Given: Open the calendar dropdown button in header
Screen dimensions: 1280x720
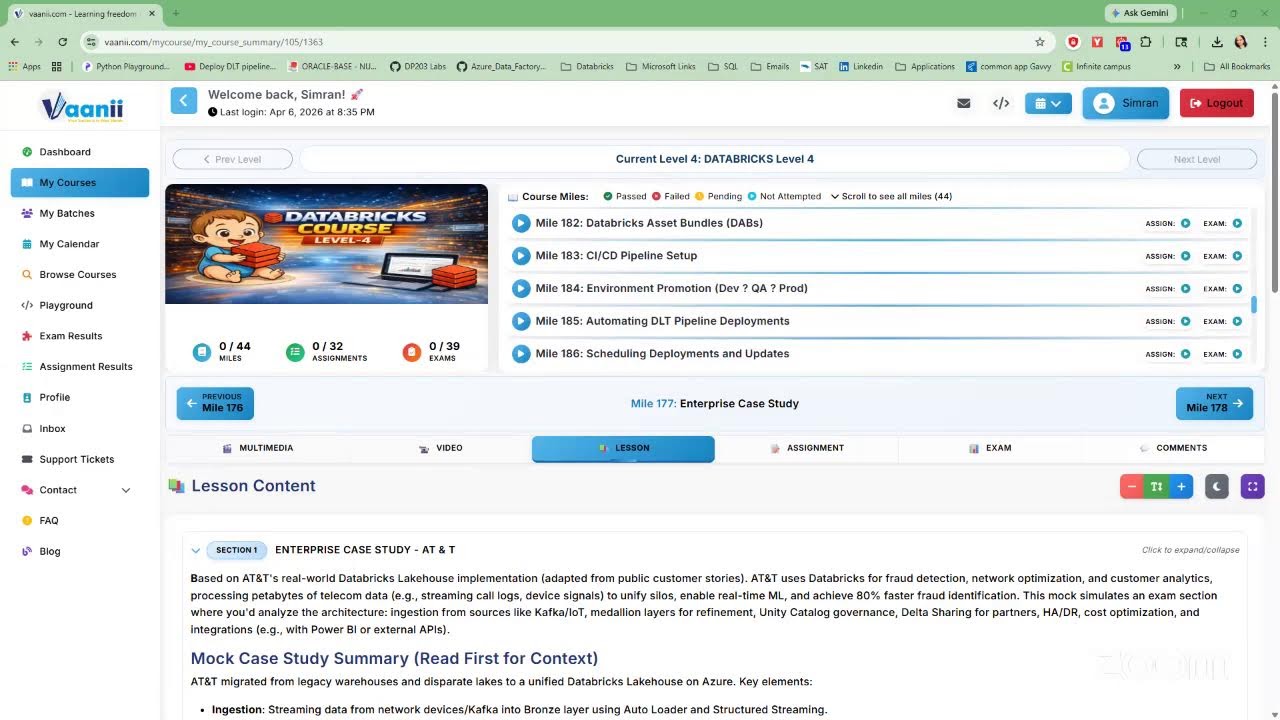Looking at the screenshot, I should (1048, 103).
